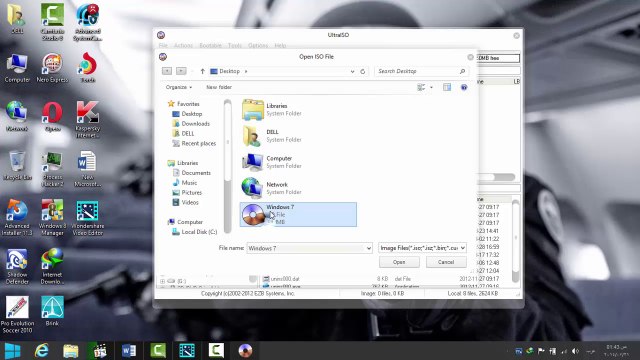Open Opera desktop shortcut
This screenshot has height=360, width=640.
[x=52, y=117]
